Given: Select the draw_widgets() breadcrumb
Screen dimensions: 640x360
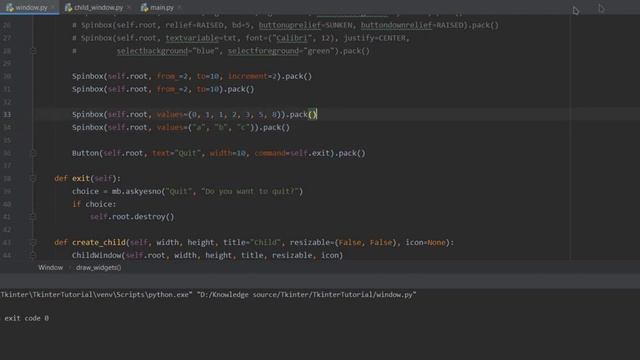Looking at the screenshot, I should [98, 268].
